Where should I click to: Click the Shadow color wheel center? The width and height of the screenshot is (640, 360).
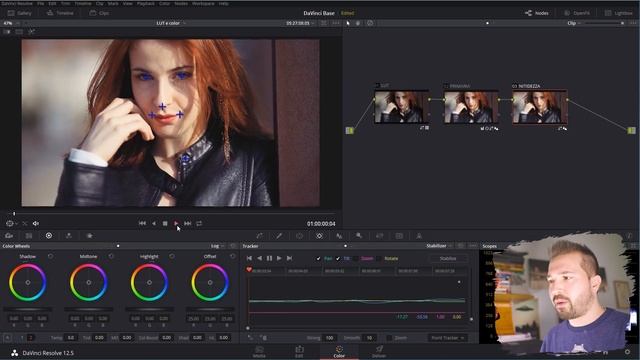coord(28,282)
